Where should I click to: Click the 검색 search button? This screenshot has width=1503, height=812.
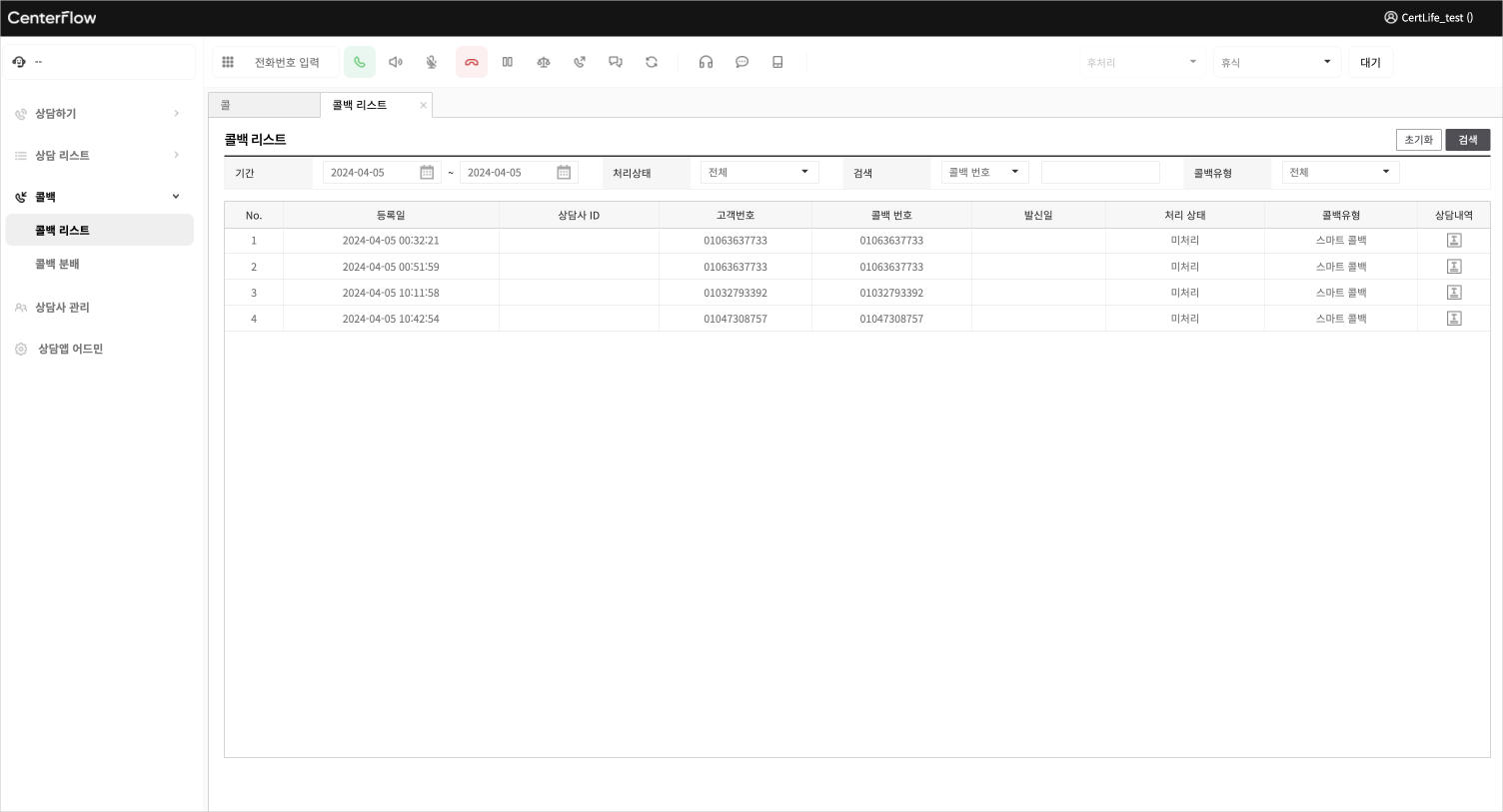(1467, 140)
